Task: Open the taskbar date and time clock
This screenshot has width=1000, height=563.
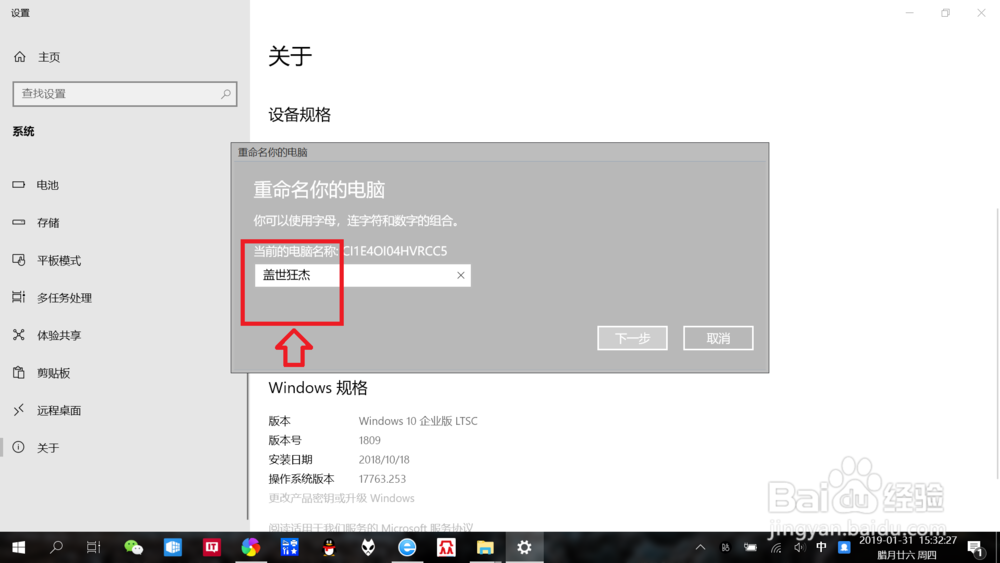Action: click(908, 547)
